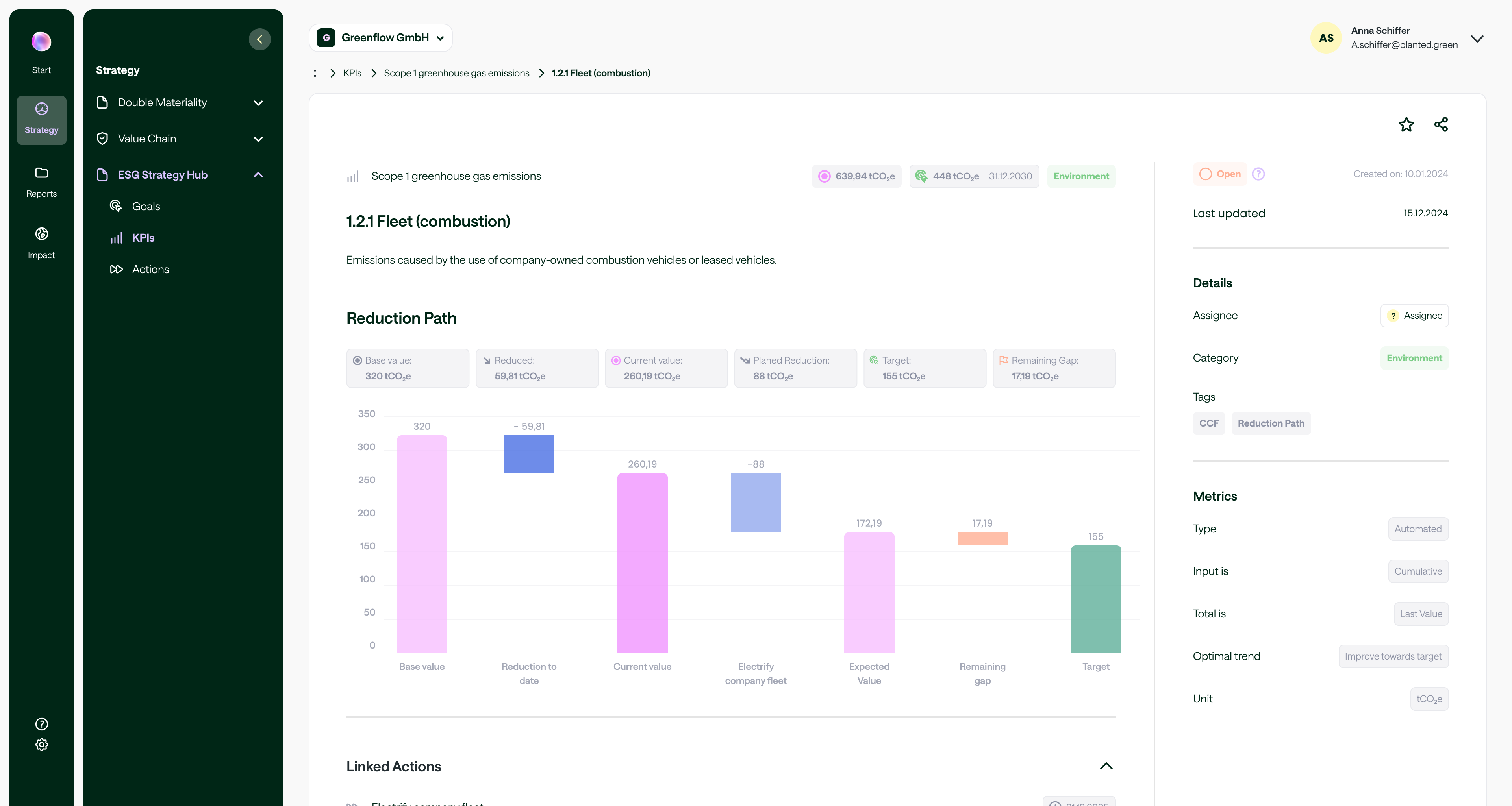Viewport: 1512px width, 806px height.
Task: Click the Environment category badge in Details
Action: tap(1414, 359)
